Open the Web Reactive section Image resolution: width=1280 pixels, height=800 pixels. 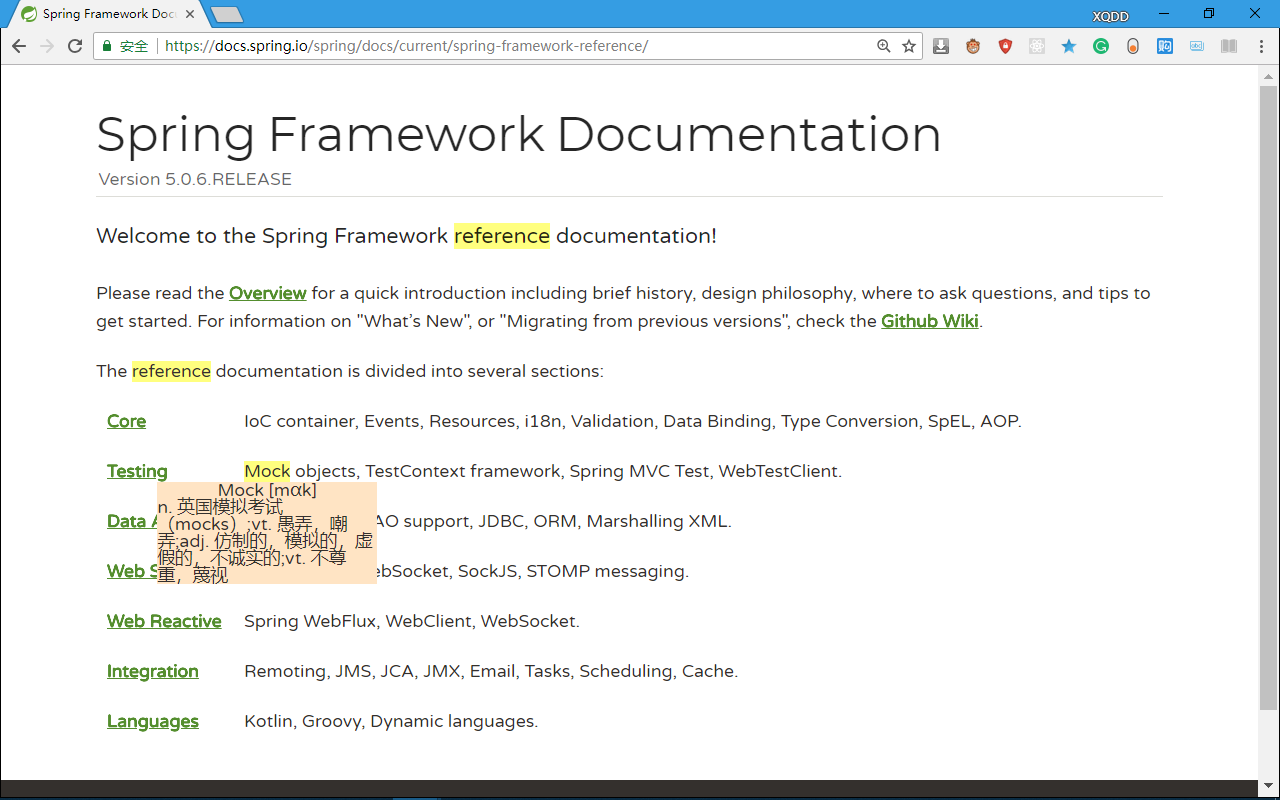(x=164, y=621)
